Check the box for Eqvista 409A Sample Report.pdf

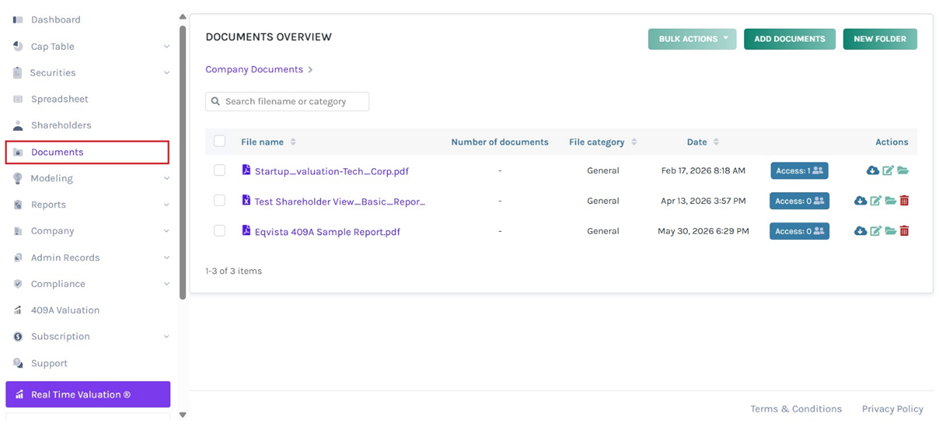coord(220,231)
